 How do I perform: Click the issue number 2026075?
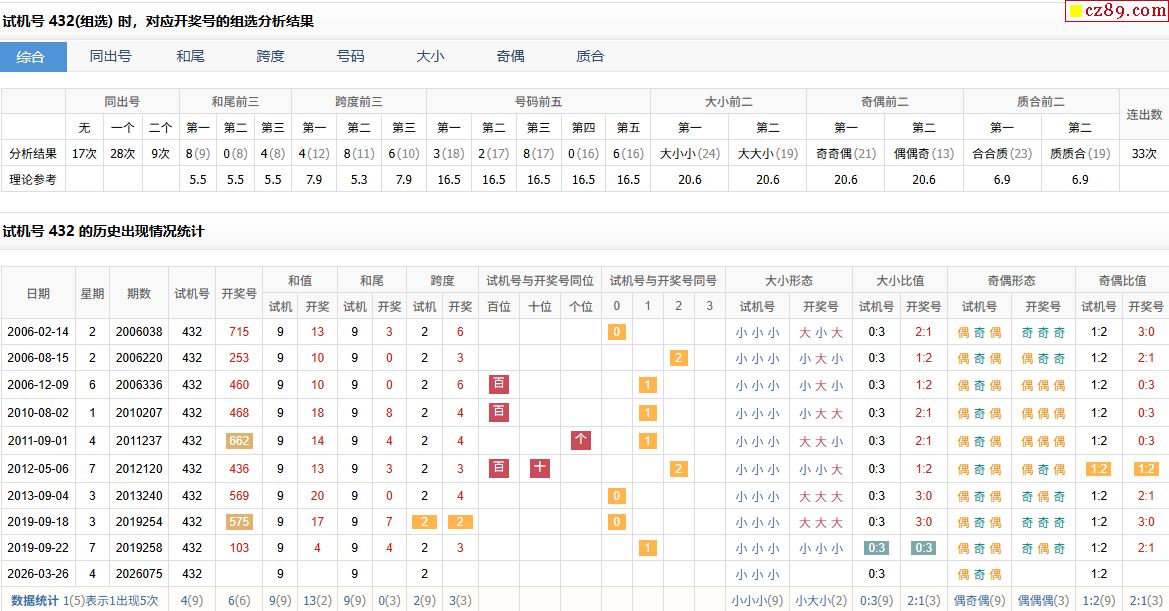pyautogui.click(x=139, y=574)
